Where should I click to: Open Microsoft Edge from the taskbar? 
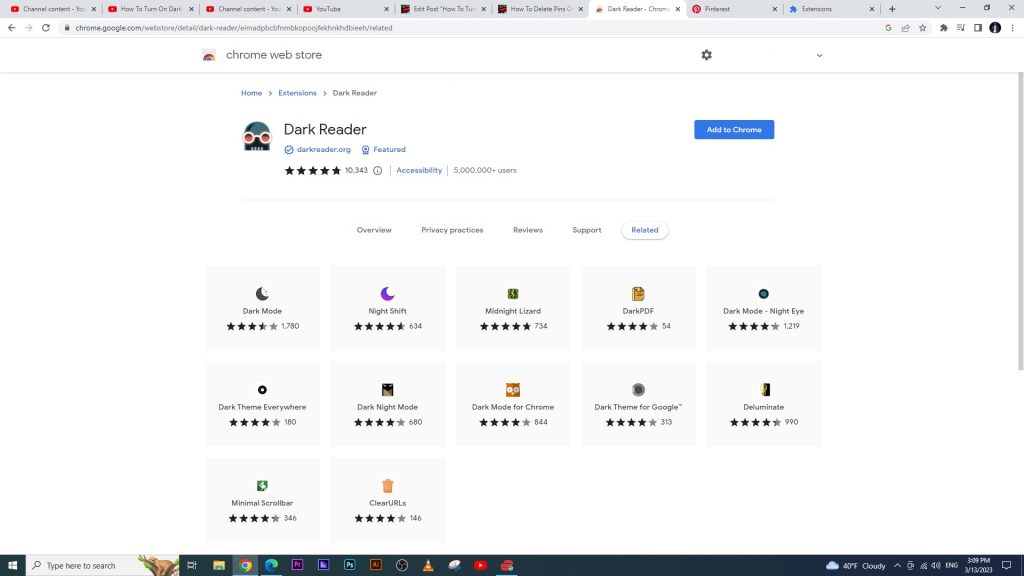271,565
